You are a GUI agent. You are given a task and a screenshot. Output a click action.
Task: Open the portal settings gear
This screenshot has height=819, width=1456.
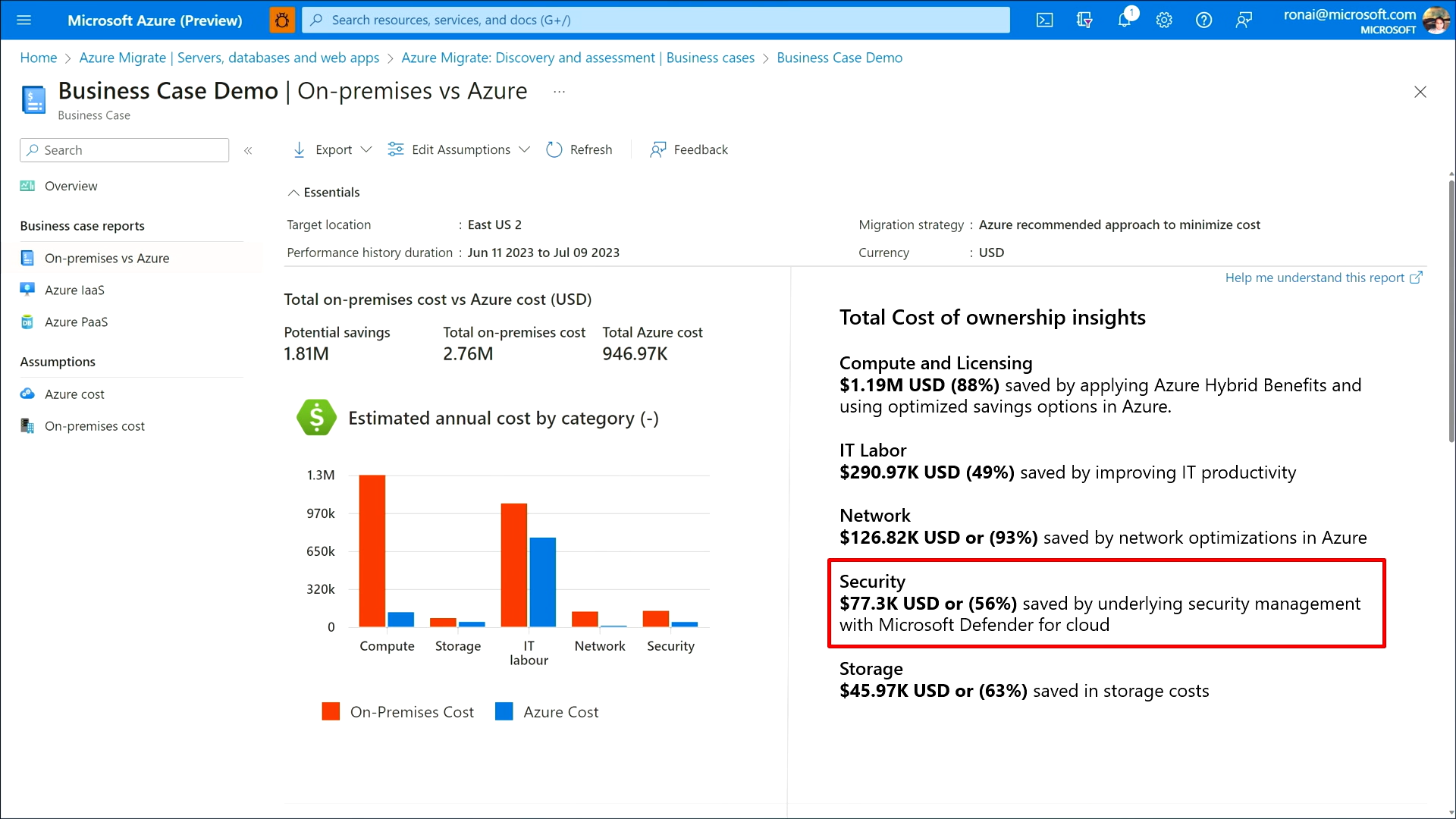(x=1164, y=20)
